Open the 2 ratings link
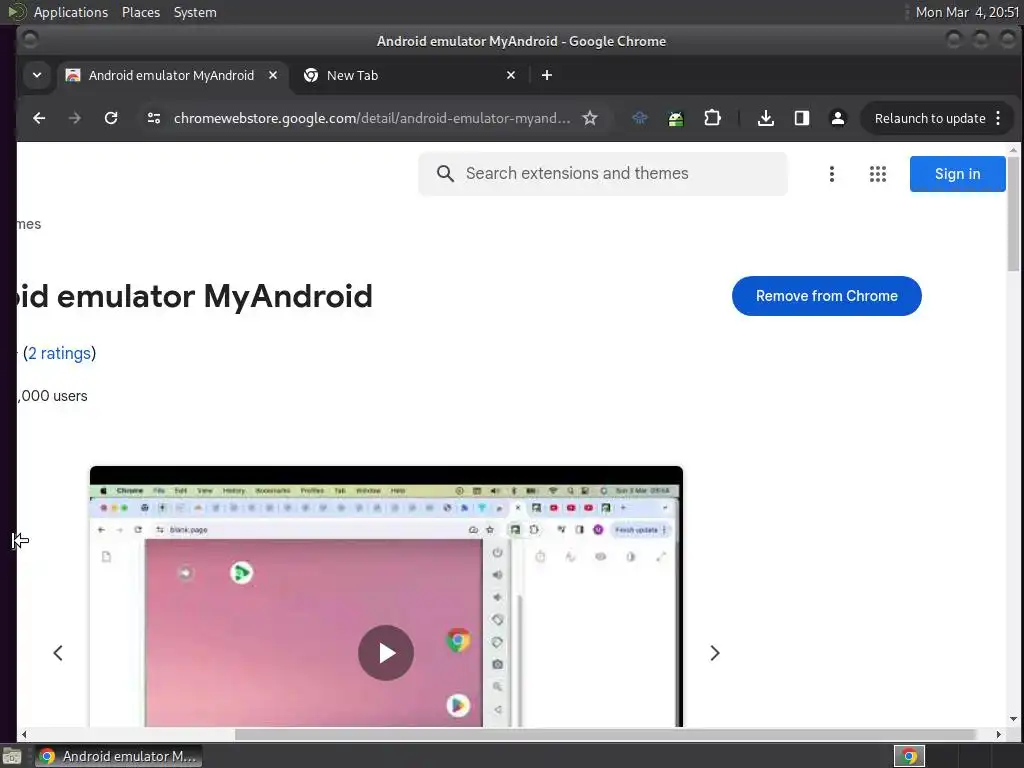Viewport: 1024px width, 768px height. (x=59, y=353)
